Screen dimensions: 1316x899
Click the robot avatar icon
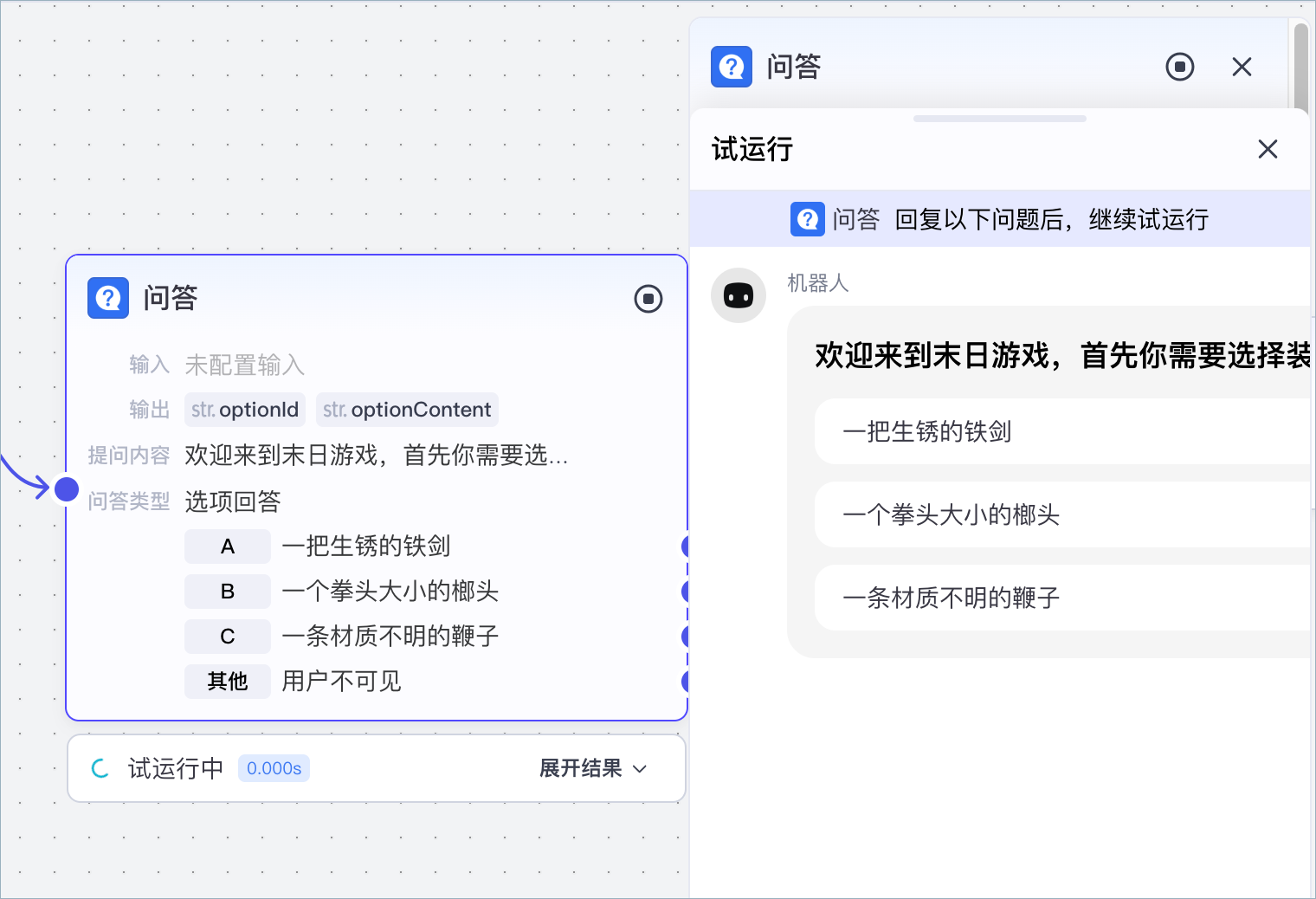[739, 295]
